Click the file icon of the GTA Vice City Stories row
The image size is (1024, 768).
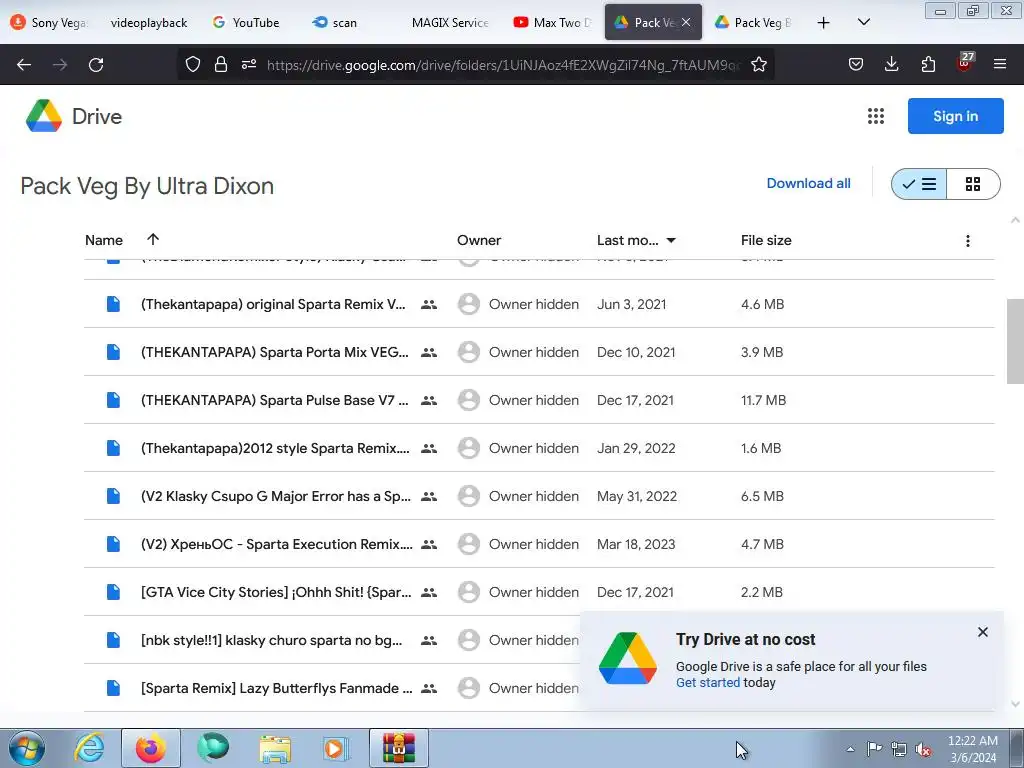(113, 592)
